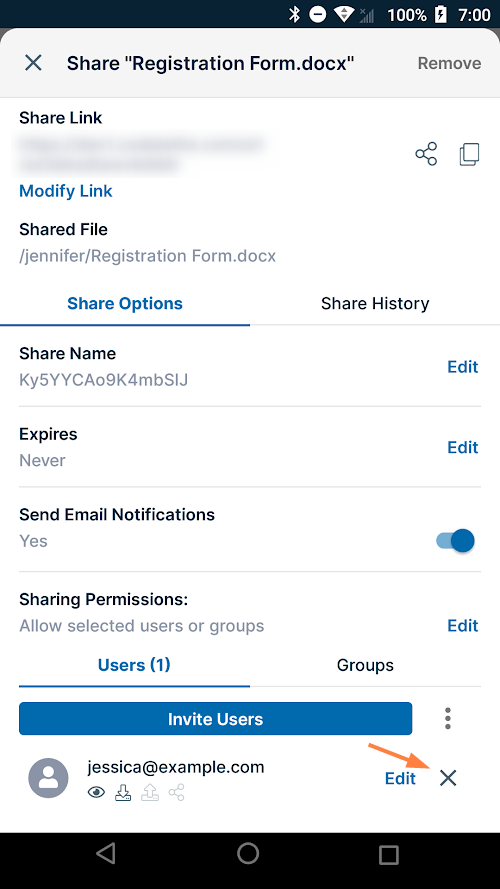The height and width of the screenshot is (889, 500).
Task: Close the share dialog with X icon
Action: (33, 63)
